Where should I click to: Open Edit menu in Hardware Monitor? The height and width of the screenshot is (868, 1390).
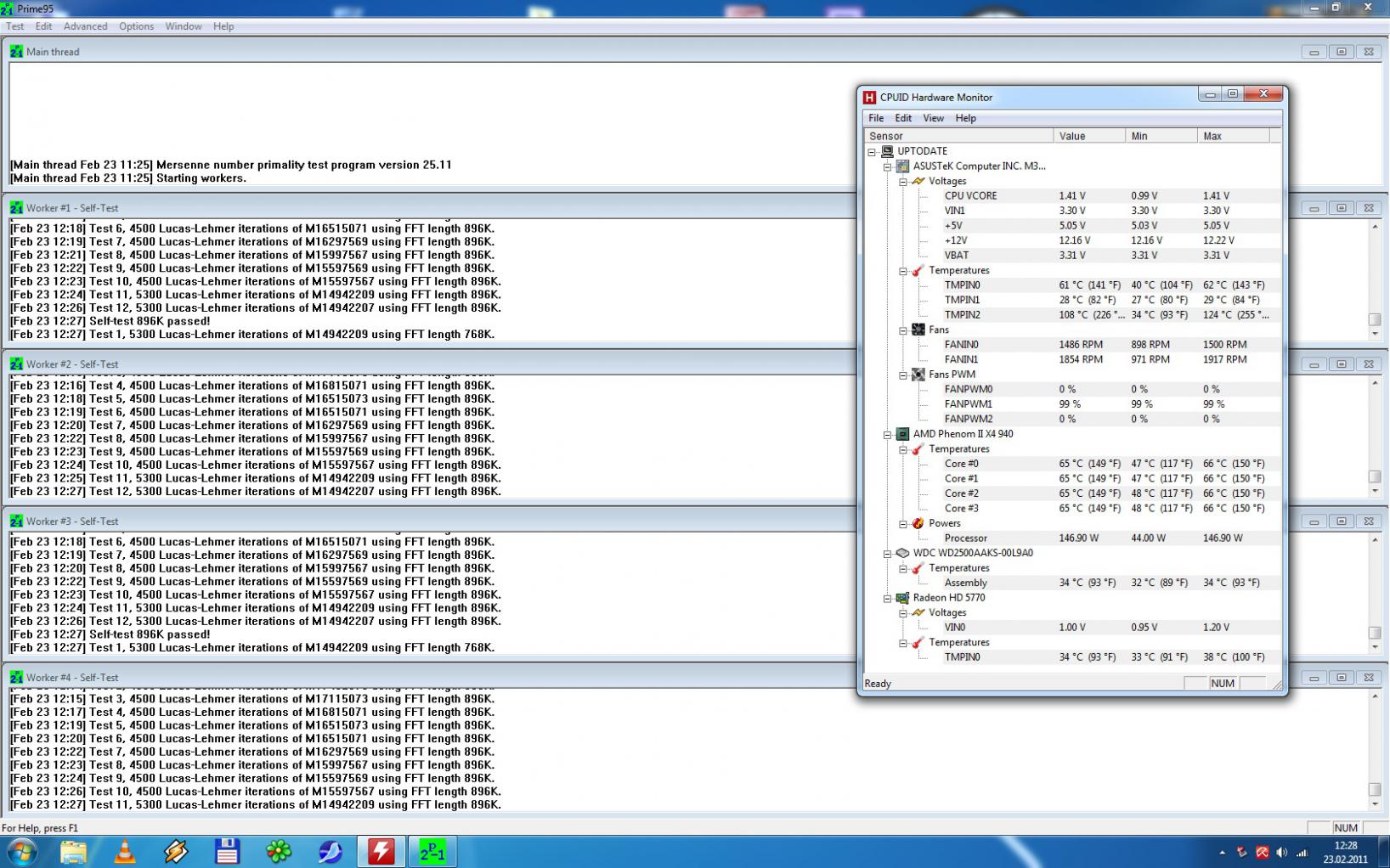pyautogui.click(x=903, y=118)
